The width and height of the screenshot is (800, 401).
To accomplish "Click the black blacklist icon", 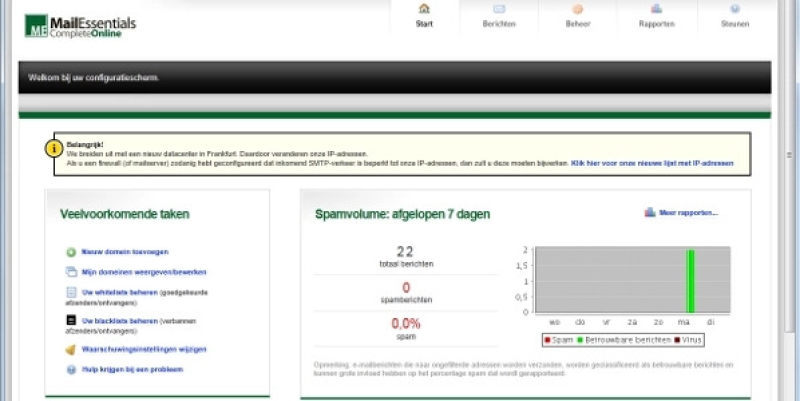I will (x=71, y=321).
